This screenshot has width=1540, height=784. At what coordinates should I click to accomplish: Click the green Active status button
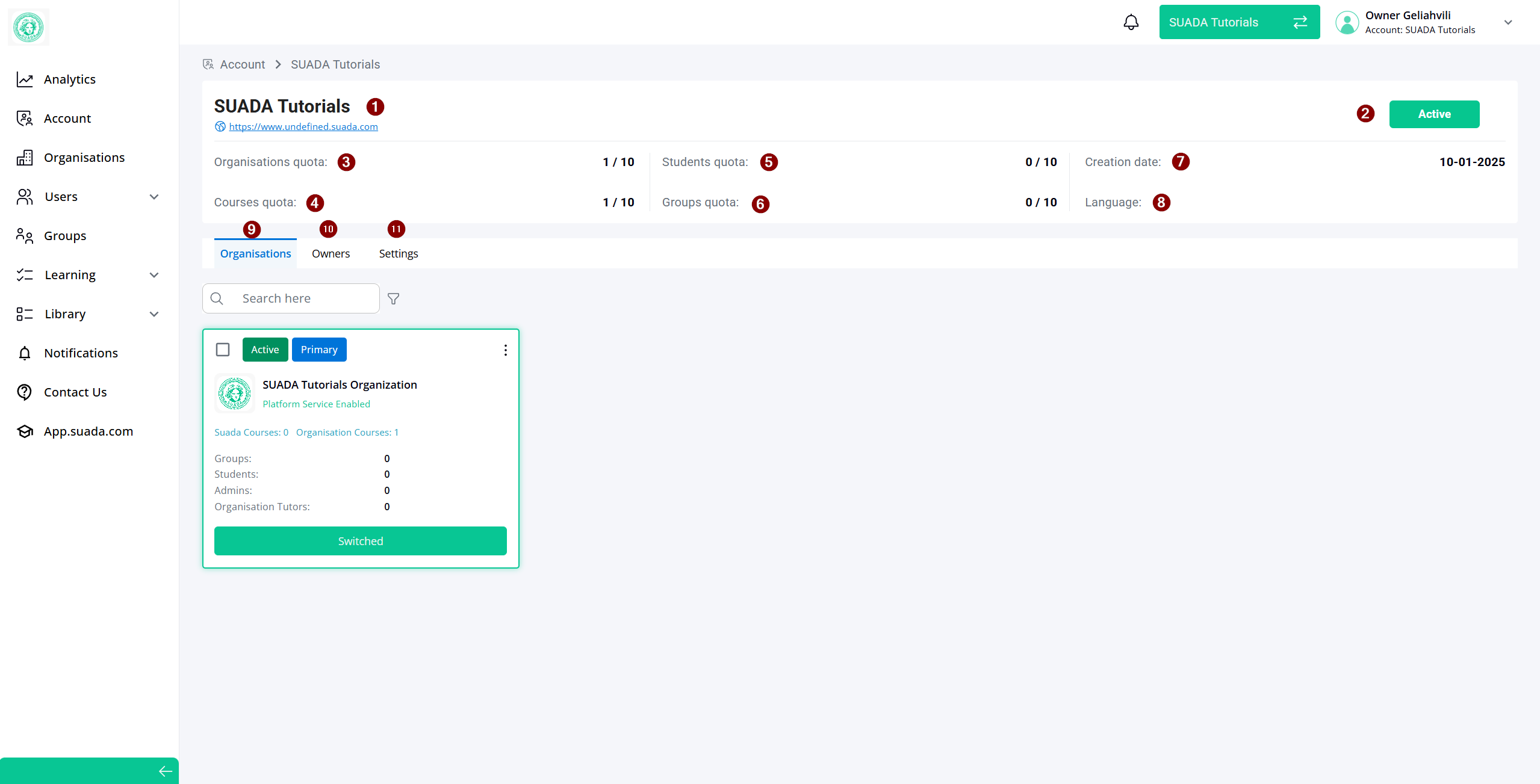click(1433, 114)
